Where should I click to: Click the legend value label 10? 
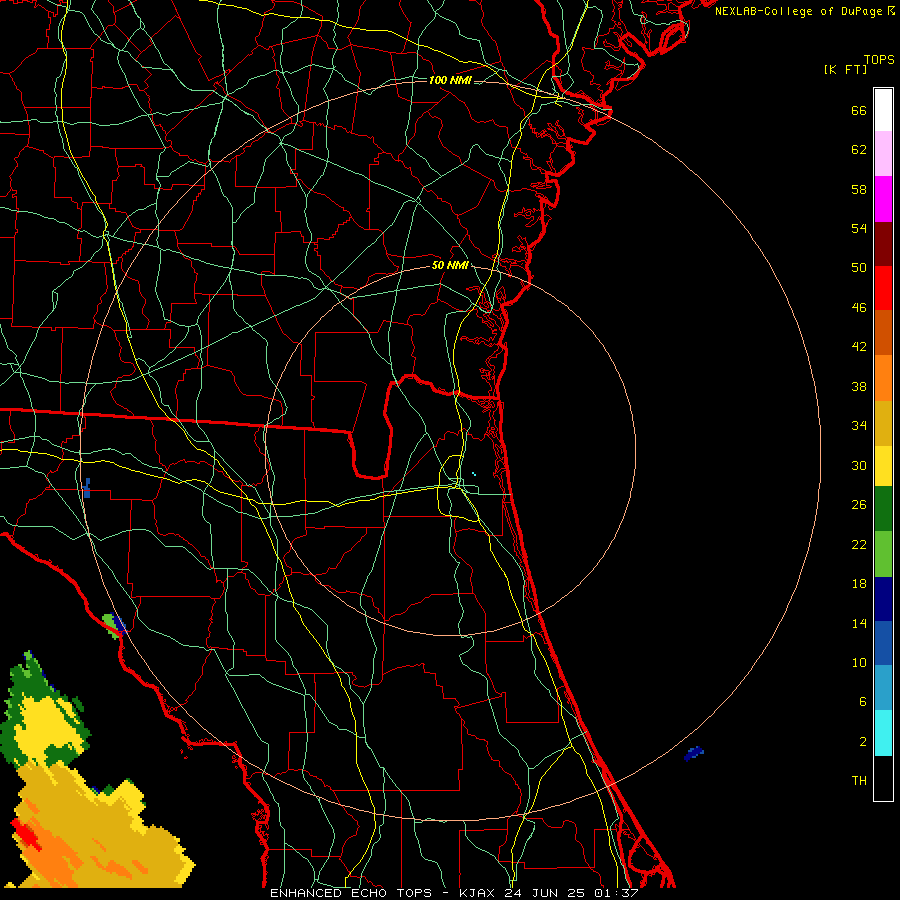[859, 662]
